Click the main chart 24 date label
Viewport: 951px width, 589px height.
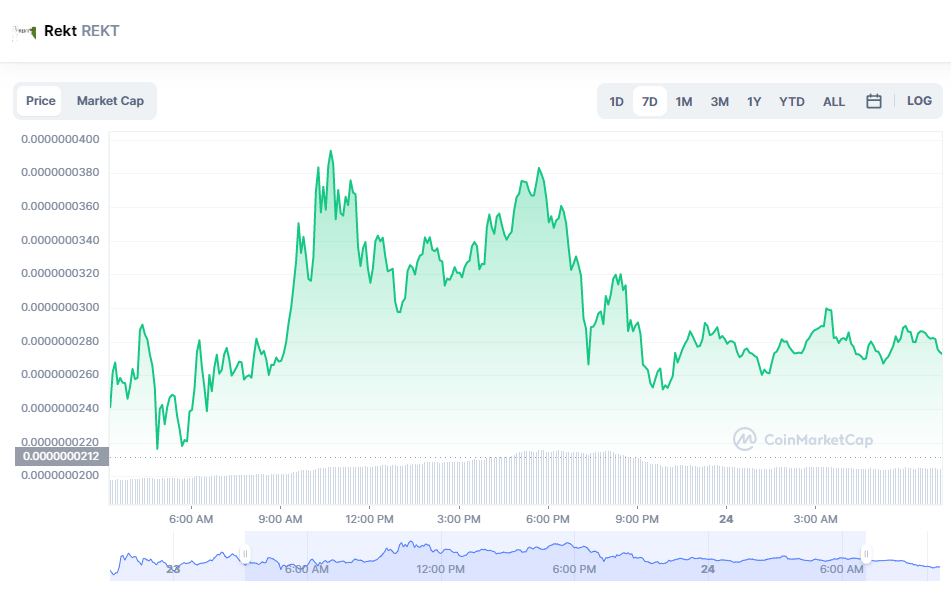coord(726,519)
